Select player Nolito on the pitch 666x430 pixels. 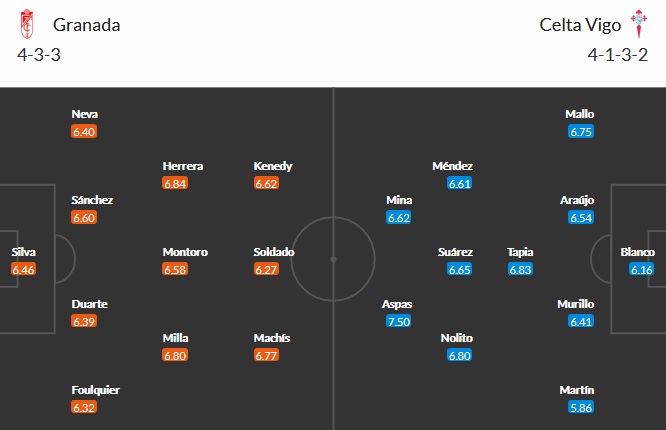pos(455,338)
